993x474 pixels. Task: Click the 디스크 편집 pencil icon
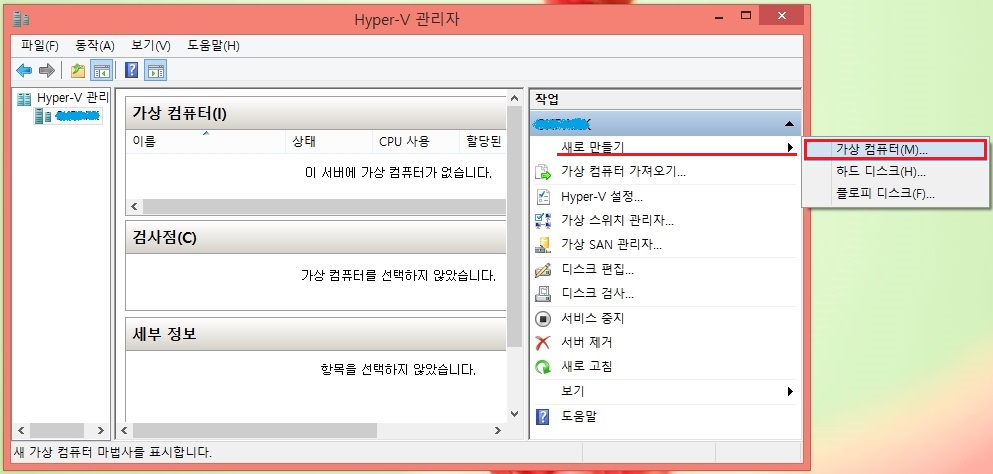click(543, 269)
